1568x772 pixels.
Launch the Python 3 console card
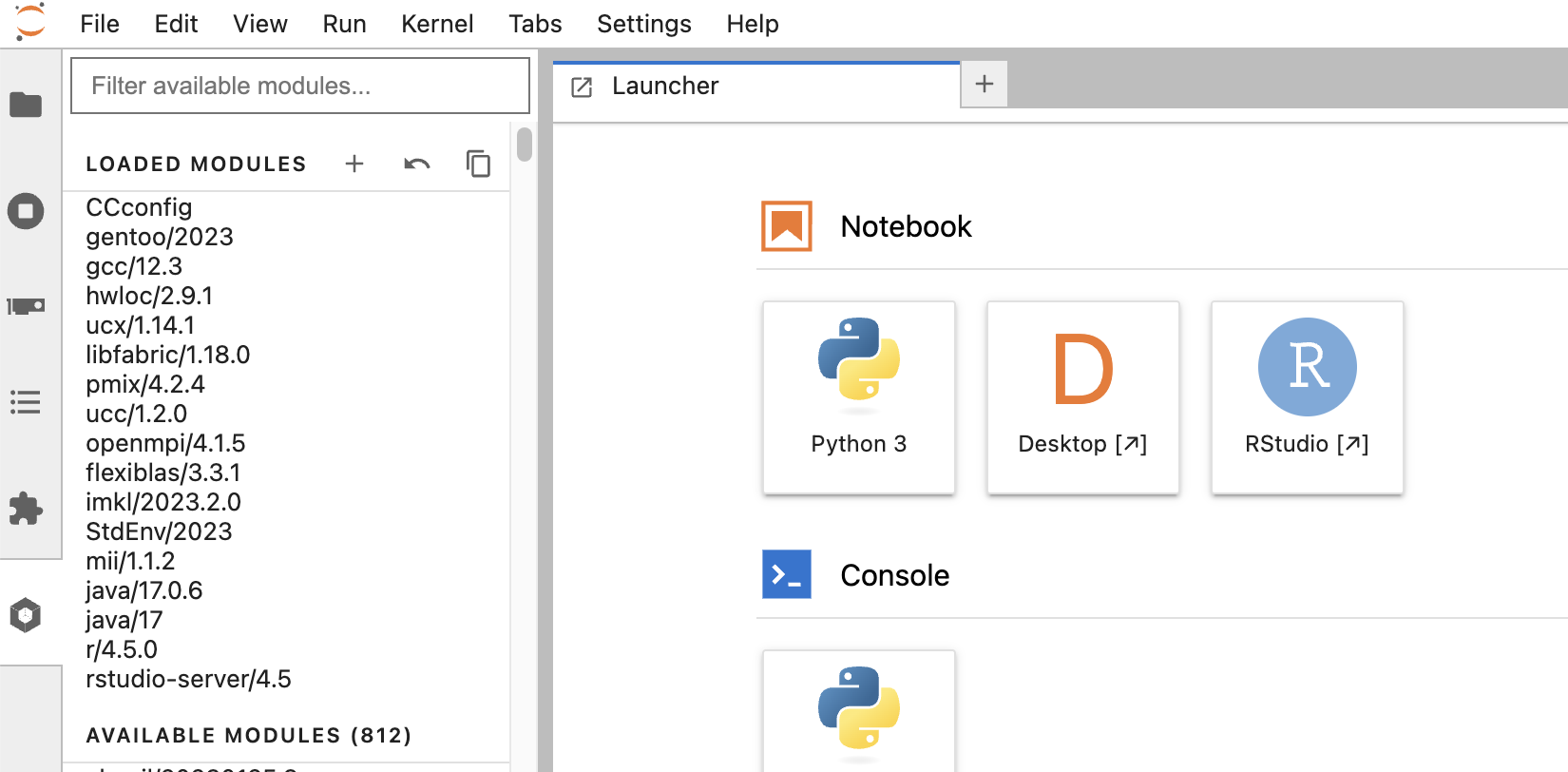tap(859, 711)
